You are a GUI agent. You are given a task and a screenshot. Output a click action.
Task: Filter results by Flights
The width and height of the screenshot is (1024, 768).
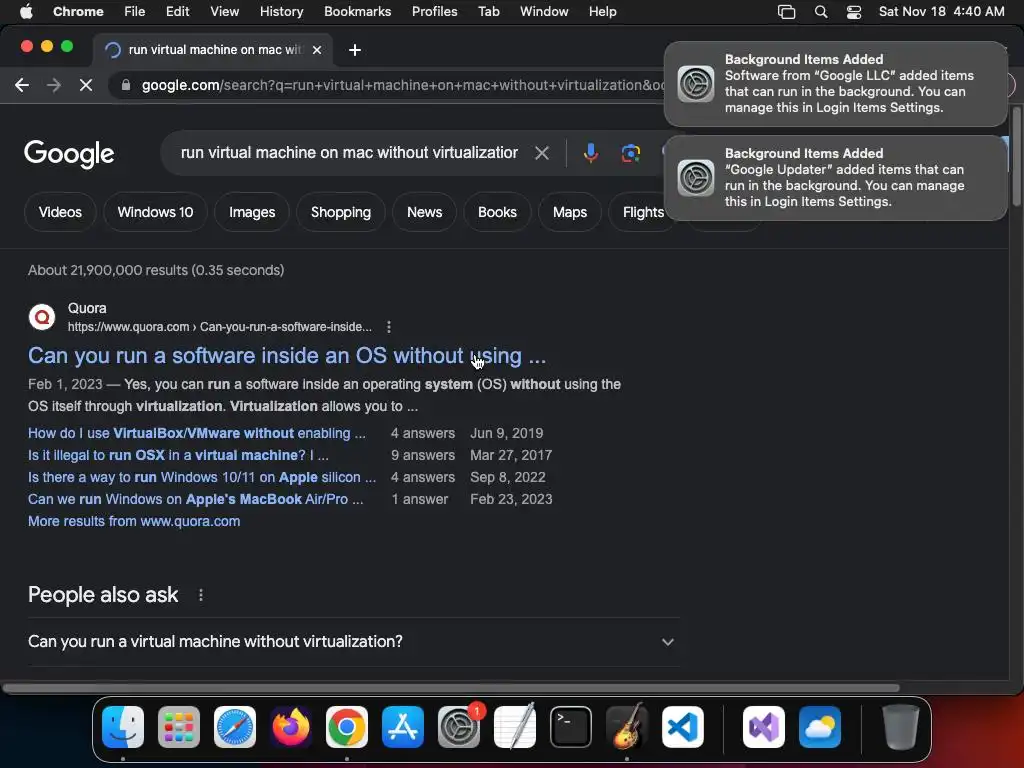[643, 212]
